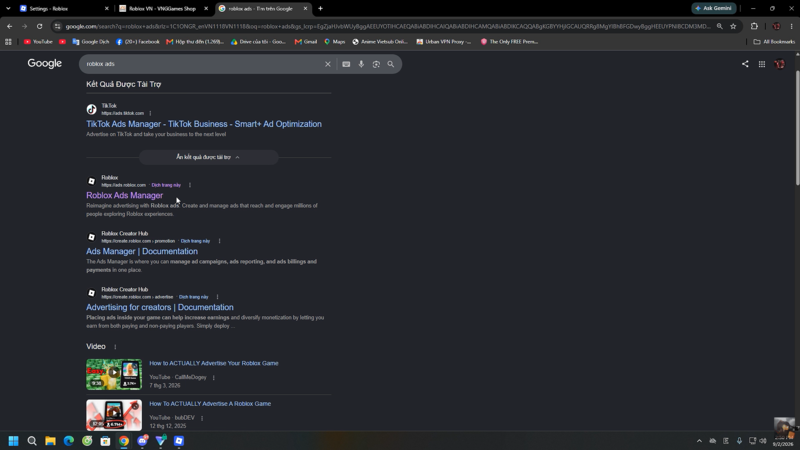Bookmark this page with the star

coord(733,26)
